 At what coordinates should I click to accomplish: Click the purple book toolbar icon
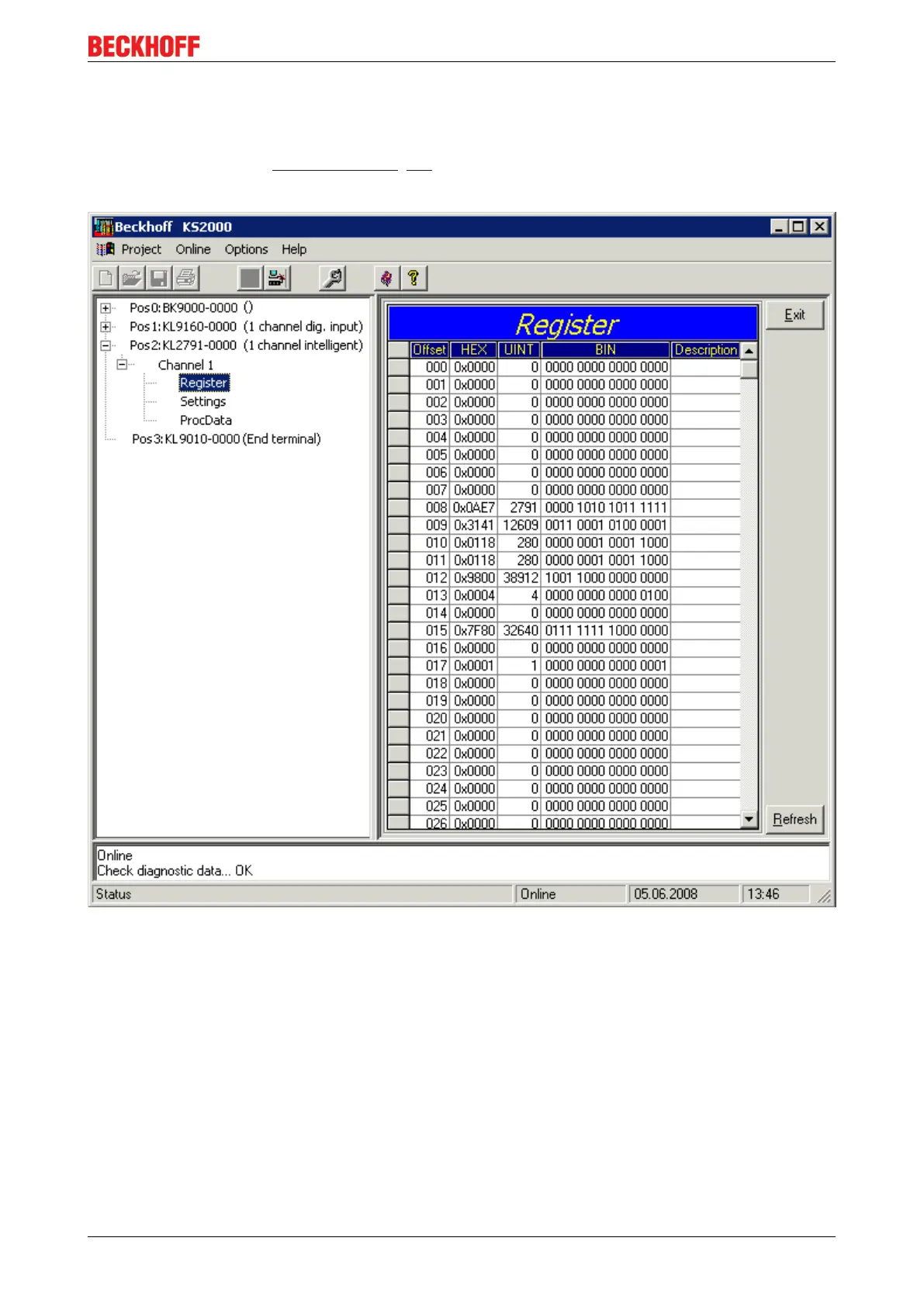point(387,278)
